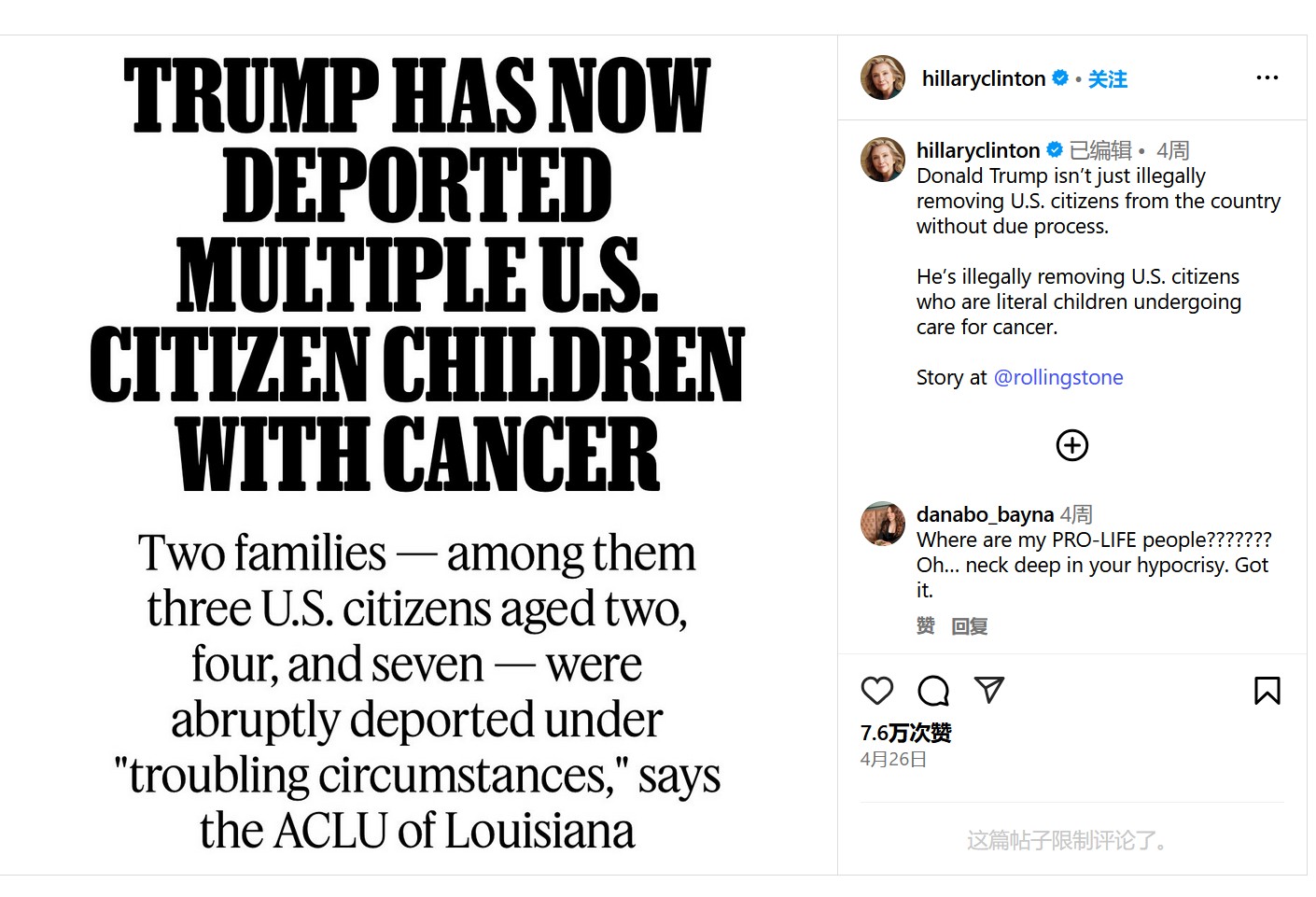Click the 关注 follow button
Image resolution: width=1316 pixels, height=897 pixels.
1108,79
